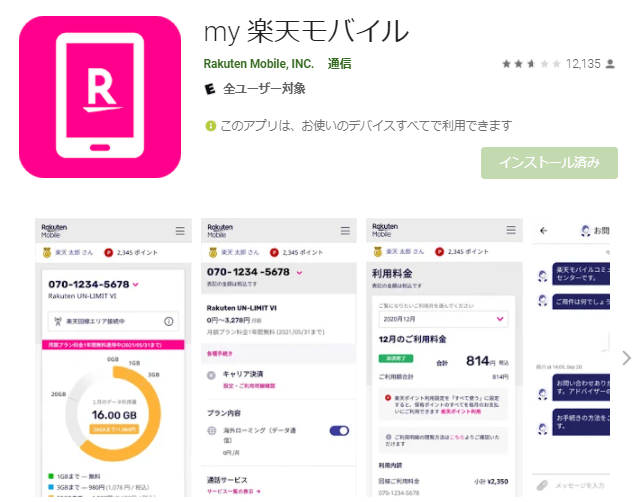Toggle the 海外ローミング switch
Screen dimensions: 644x502
pos(339,431)
